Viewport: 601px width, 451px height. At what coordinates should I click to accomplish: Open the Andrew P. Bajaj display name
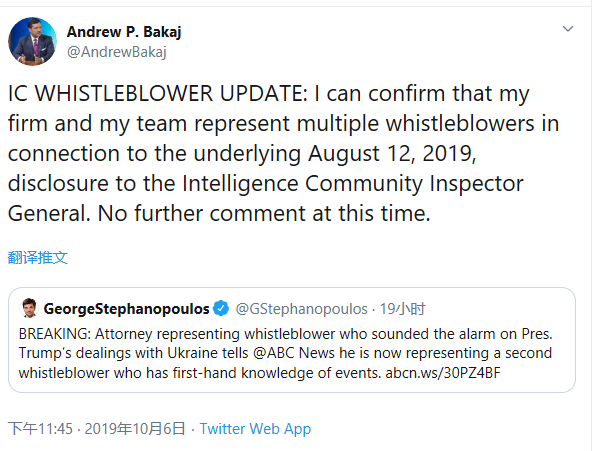pyautogui.click(x=123, y=31)
